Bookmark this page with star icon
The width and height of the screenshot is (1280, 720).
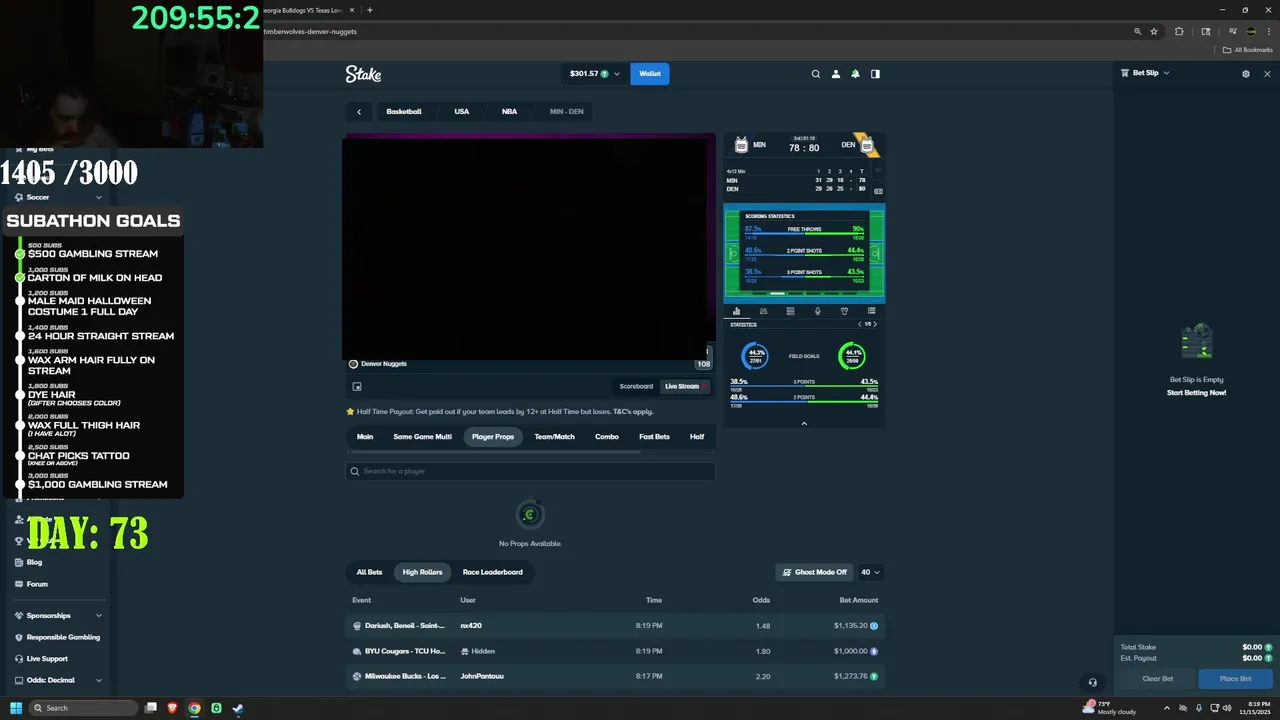1153,32
